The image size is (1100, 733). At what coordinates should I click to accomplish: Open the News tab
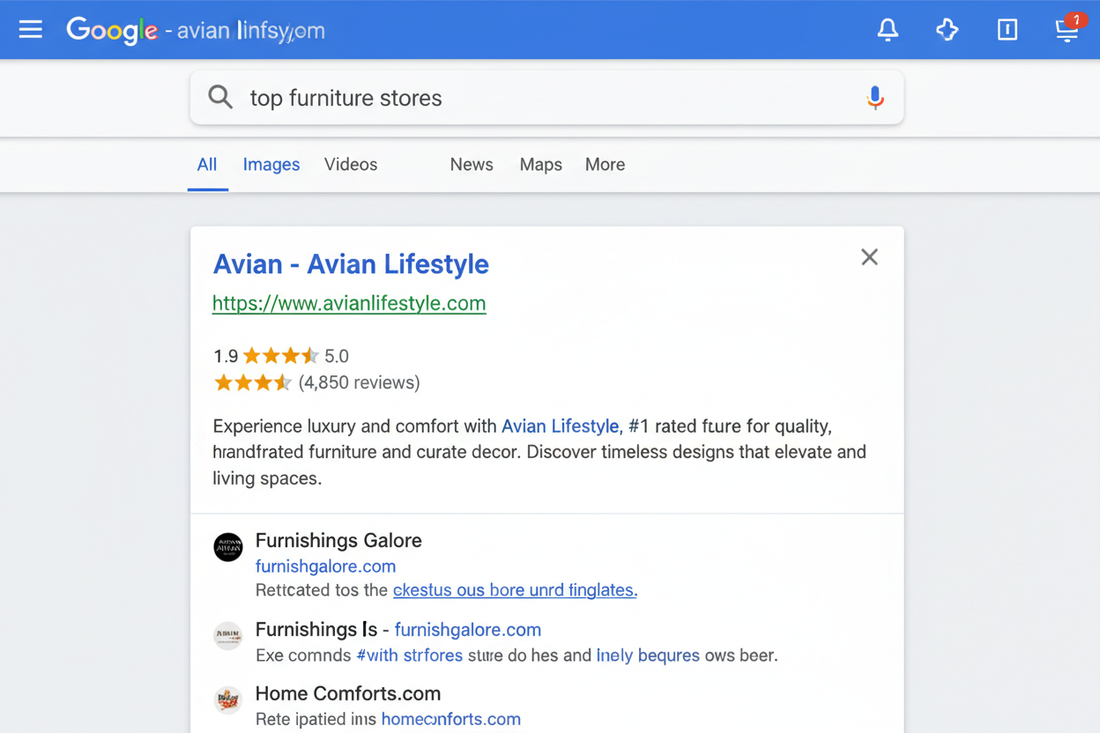(x=471, y=165)
